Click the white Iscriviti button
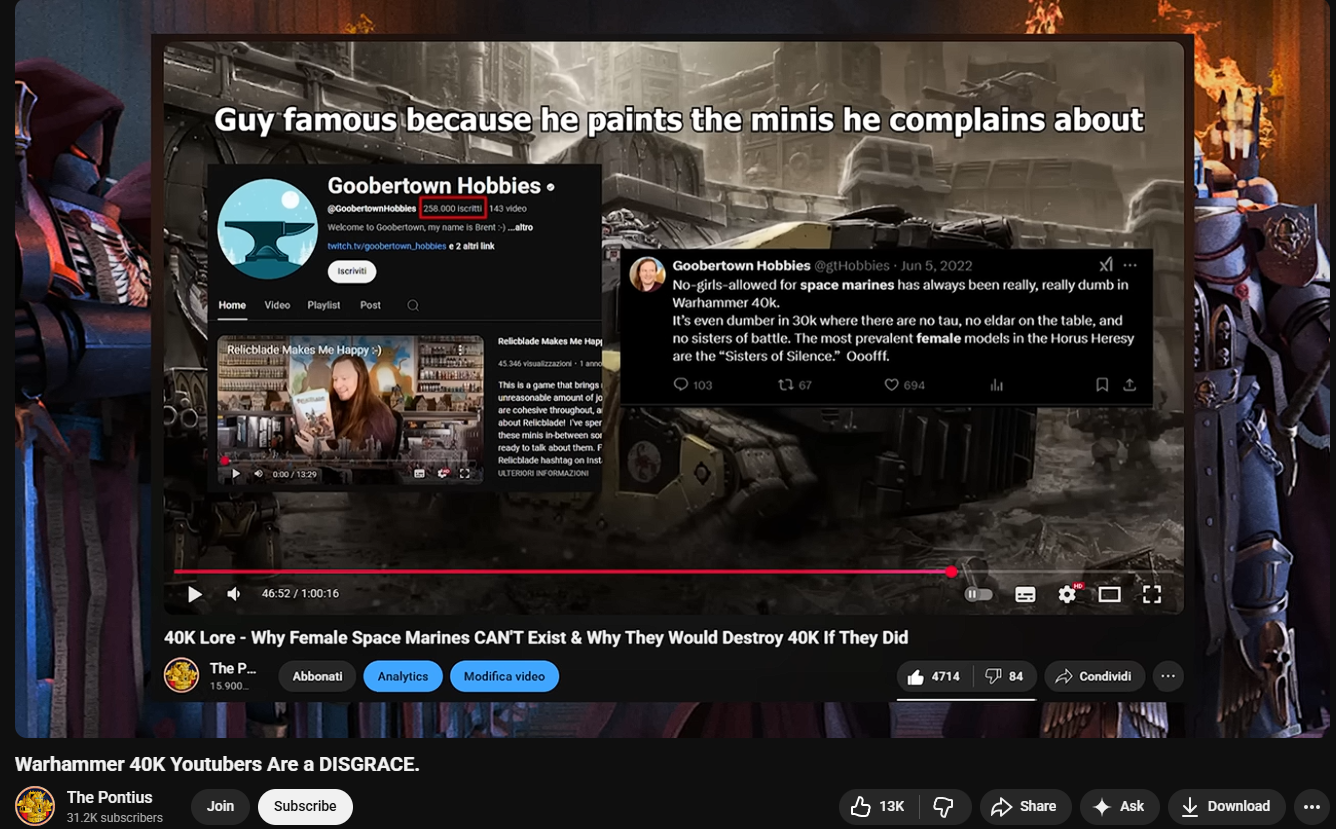 click(352, 271)
